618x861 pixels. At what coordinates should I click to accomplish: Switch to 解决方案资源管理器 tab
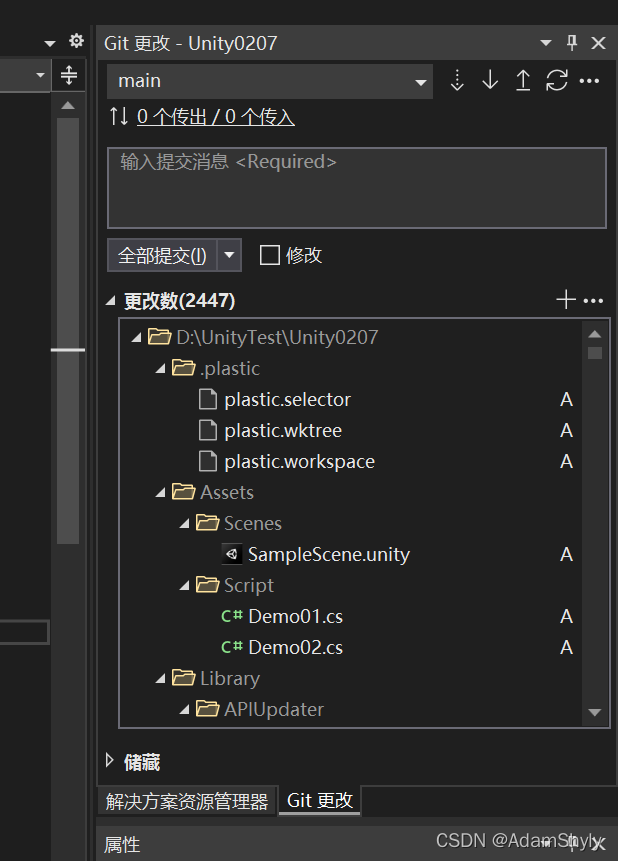187,801
